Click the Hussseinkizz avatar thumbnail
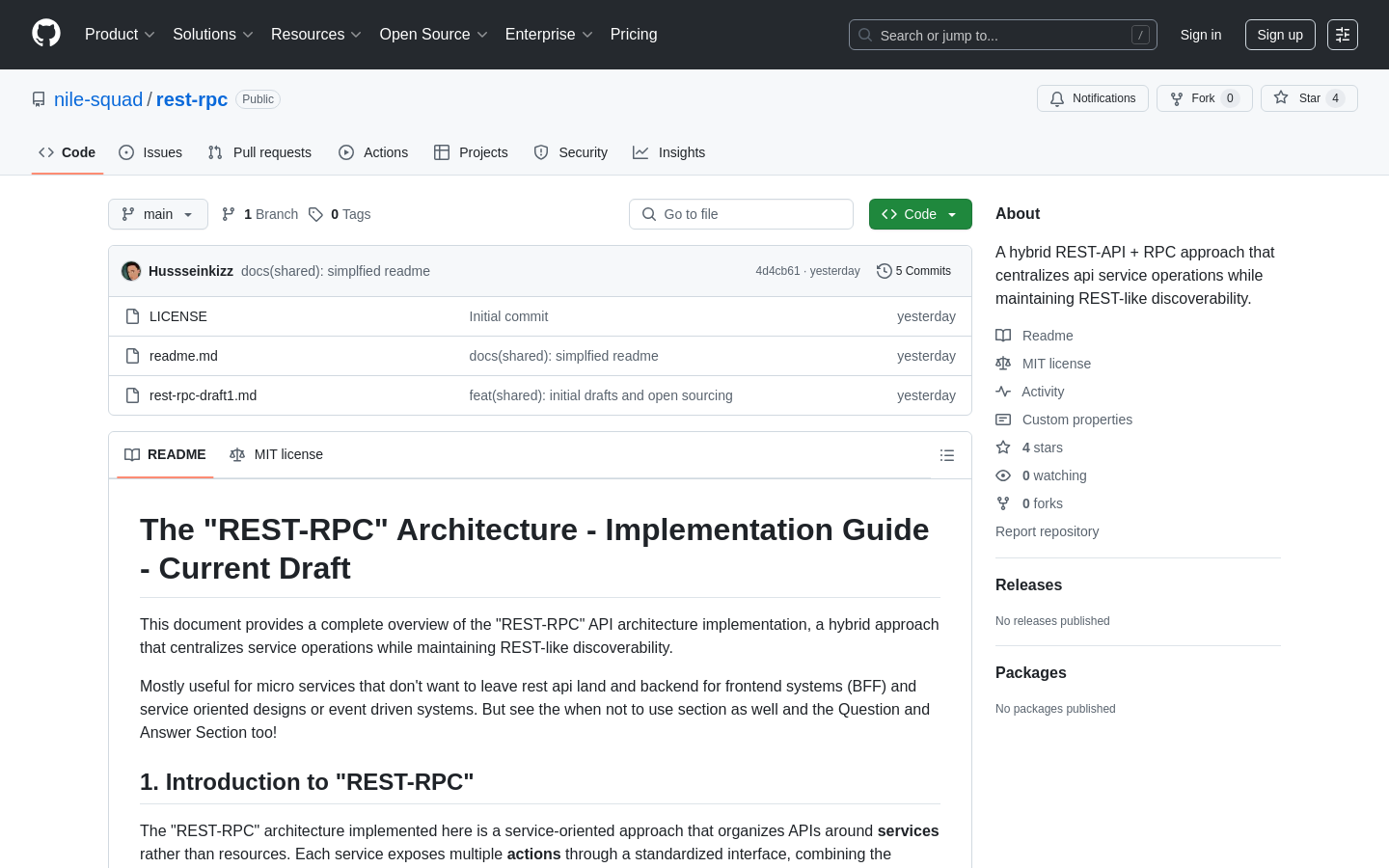 coord(131,271)
